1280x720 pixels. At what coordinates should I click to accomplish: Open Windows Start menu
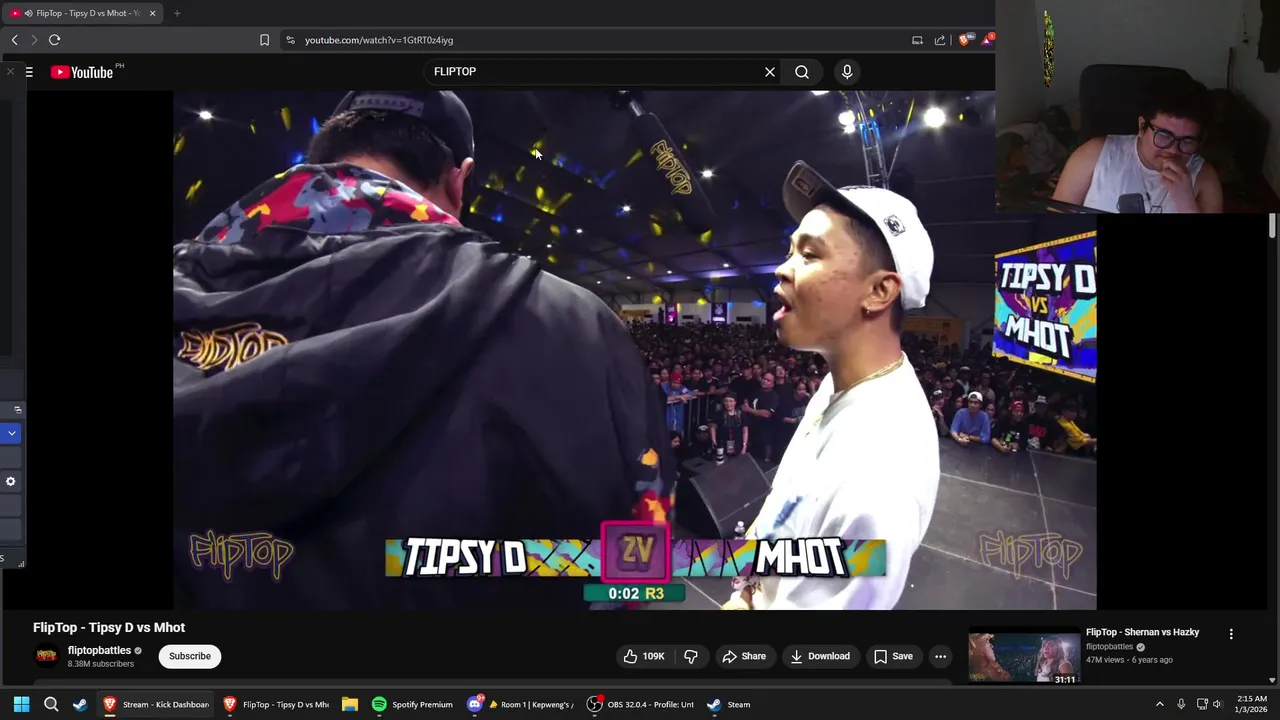[x=21, y=704]
